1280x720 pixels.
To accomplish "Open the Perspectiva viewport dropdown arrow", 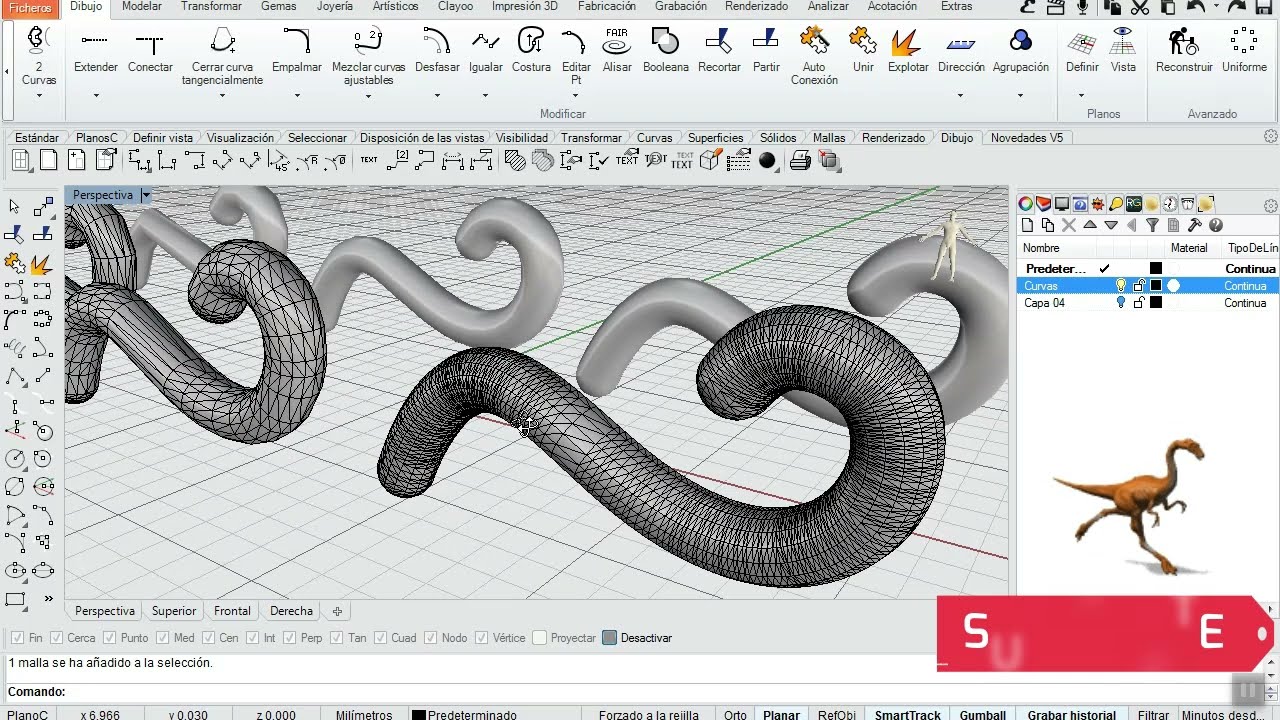I will [x=145, y=196].
